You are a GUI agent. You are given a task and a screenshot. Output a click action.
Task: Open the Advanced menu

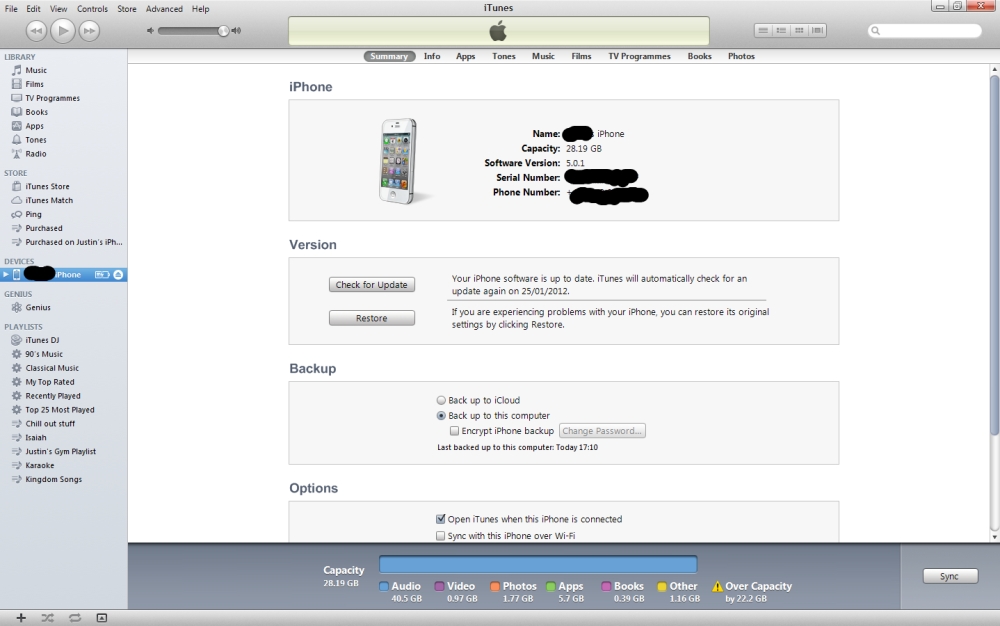pos(164,9)
